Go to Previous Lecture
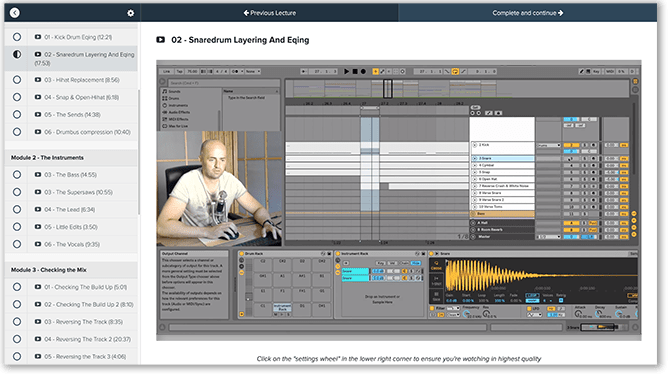 pyautogui.click(x=270, y=13)
